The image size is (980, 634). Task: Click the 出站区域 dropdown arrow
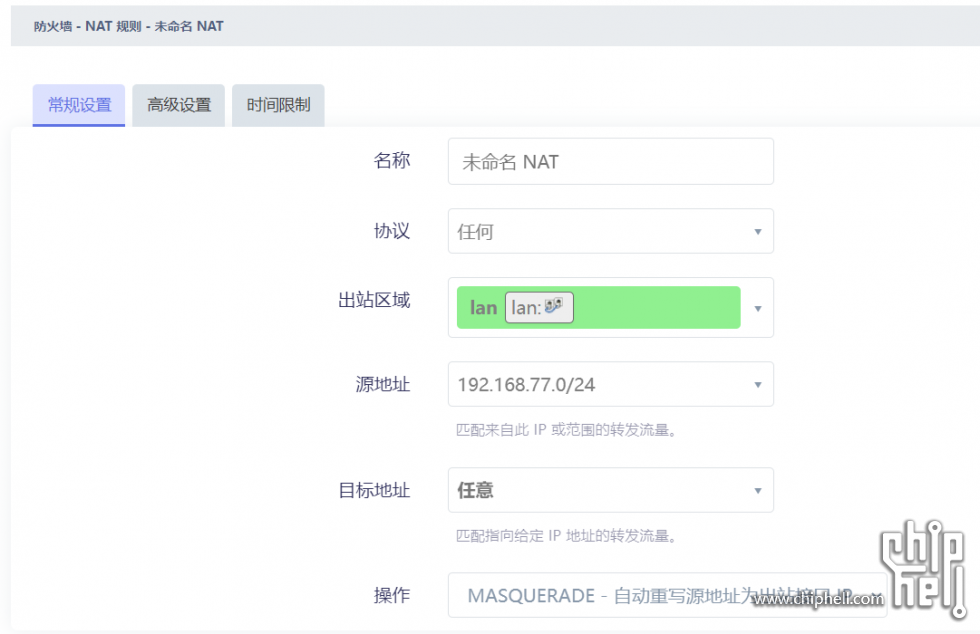[758, 308]
